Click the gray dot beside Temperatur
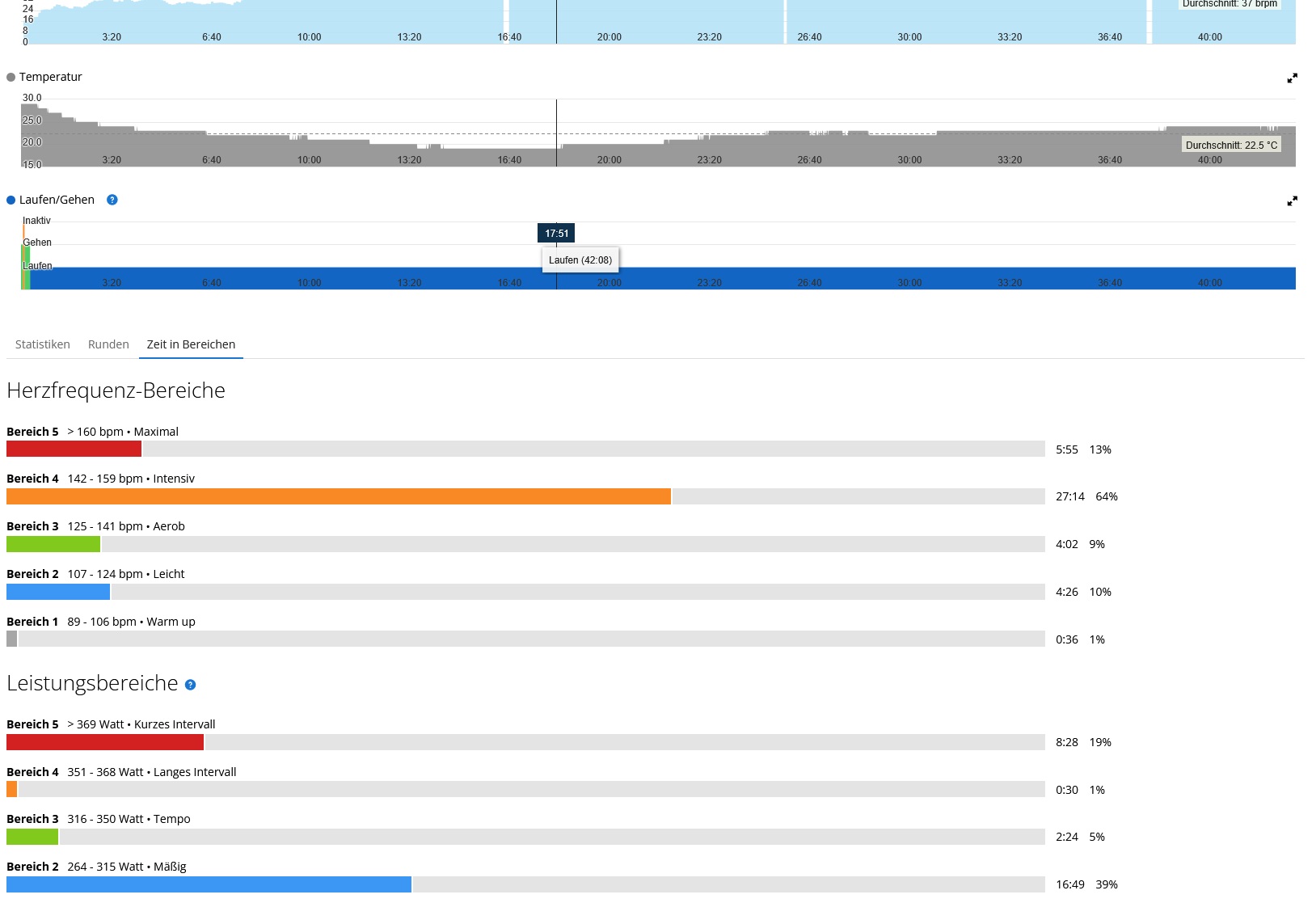The image size is (1316, 903). pyautogui.click(x=11, y=78)
